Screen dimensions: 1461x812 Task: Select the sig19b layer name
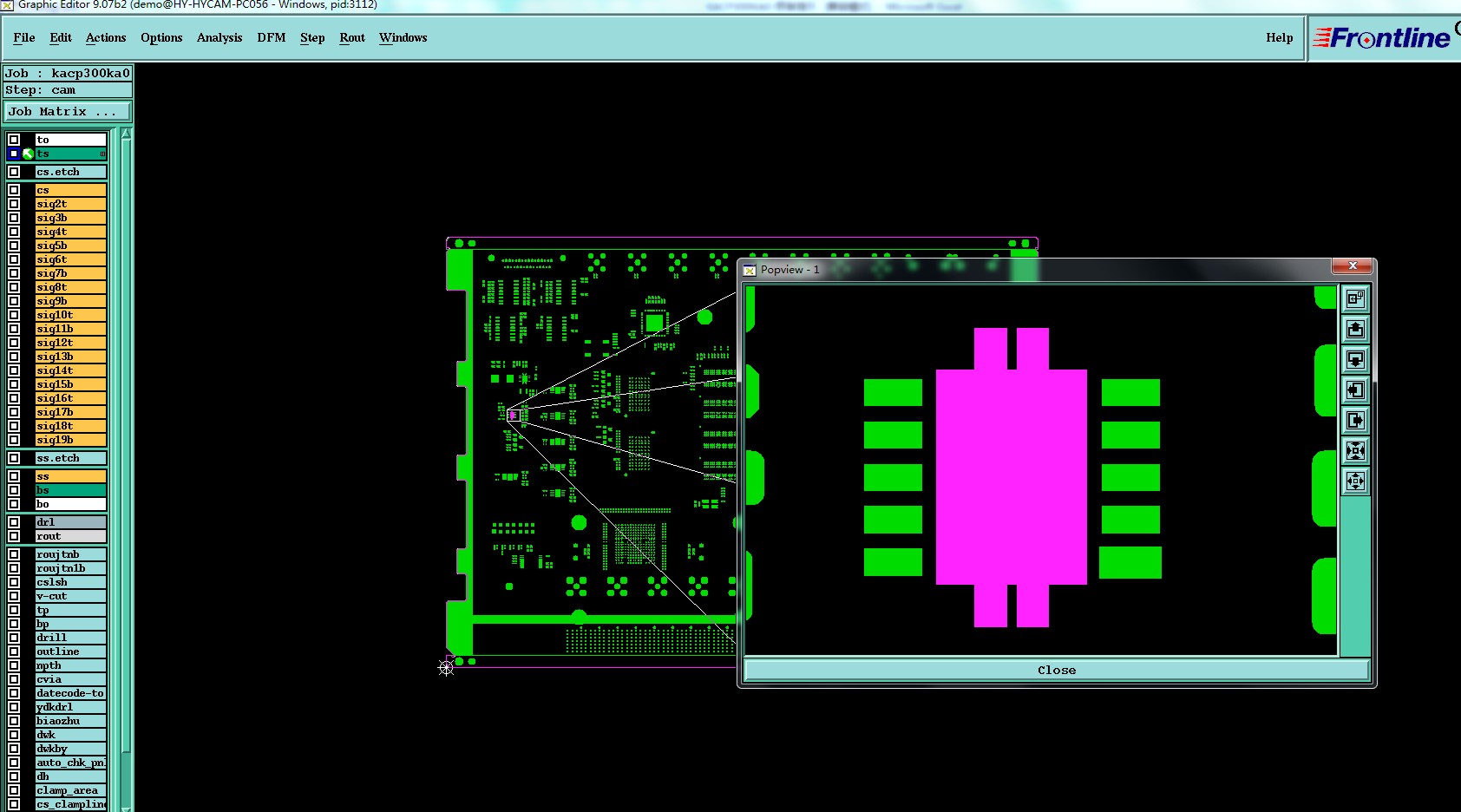point(70,440)
